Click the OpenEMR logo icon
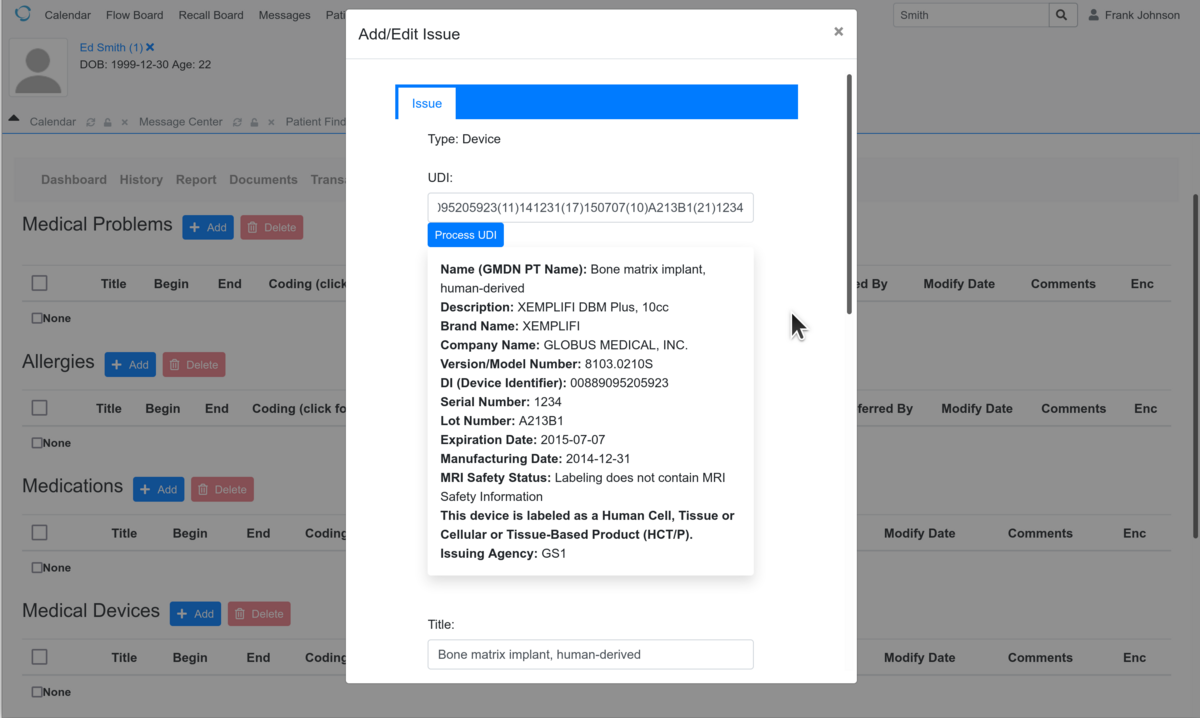This screenshot has width=1200, height=718. (x=22, y=14)
